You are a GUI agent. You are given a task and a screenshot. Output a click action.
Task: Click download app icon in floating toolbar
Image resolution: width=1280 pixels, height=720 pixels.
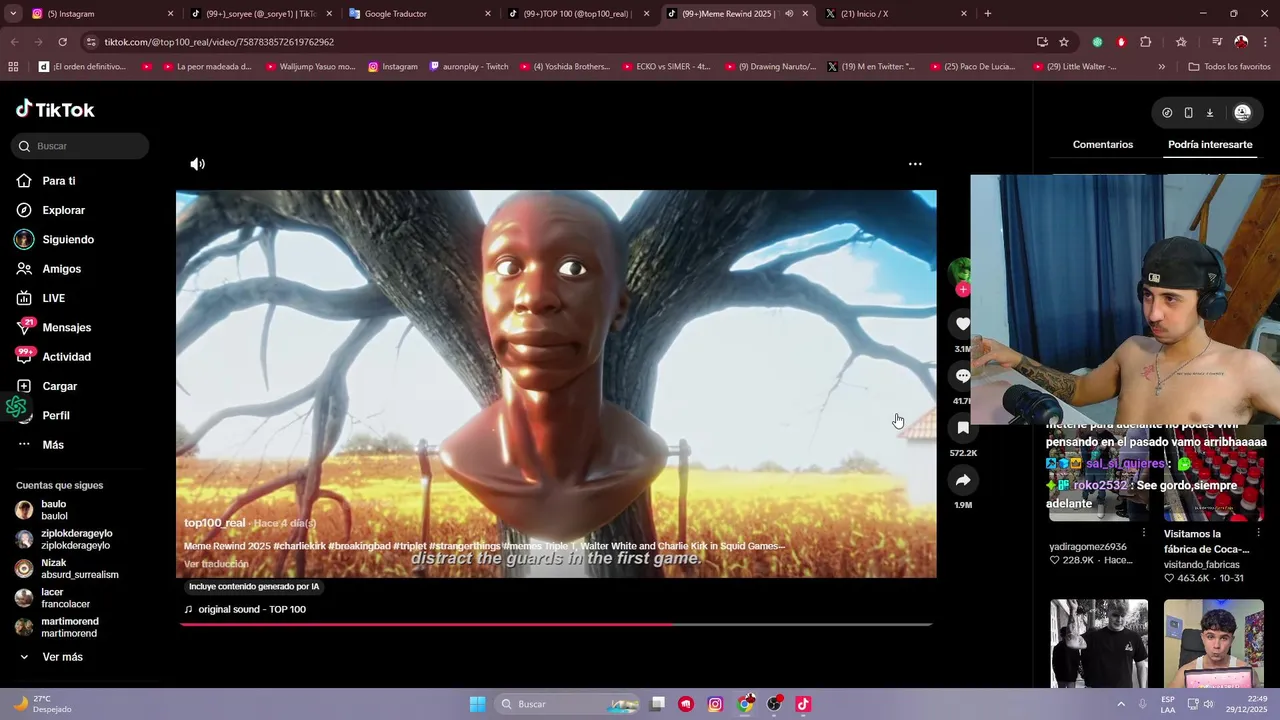[1209, 113]
